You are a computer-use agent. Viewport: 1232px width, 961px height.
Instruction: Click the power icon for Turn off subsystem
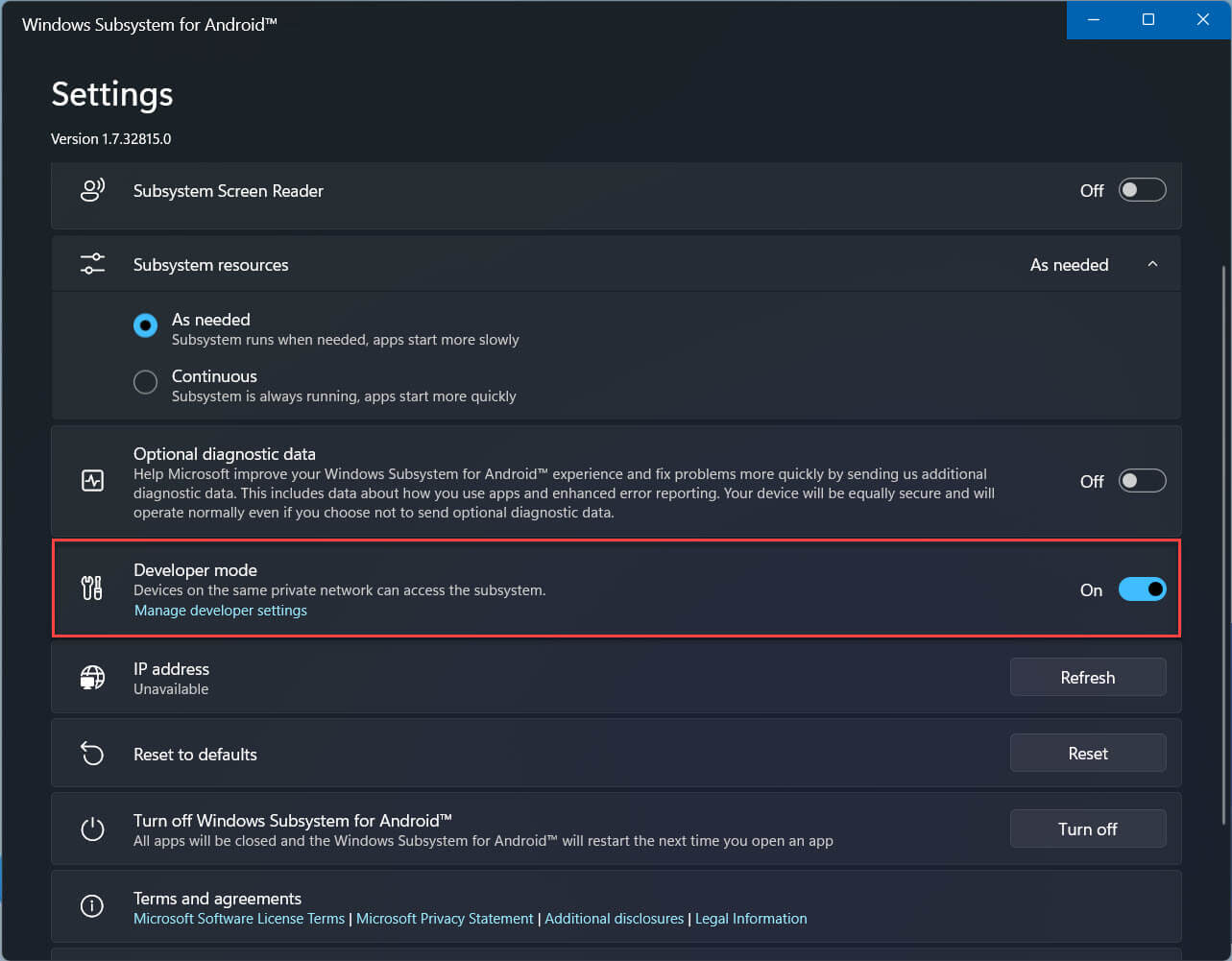[92, 829]
